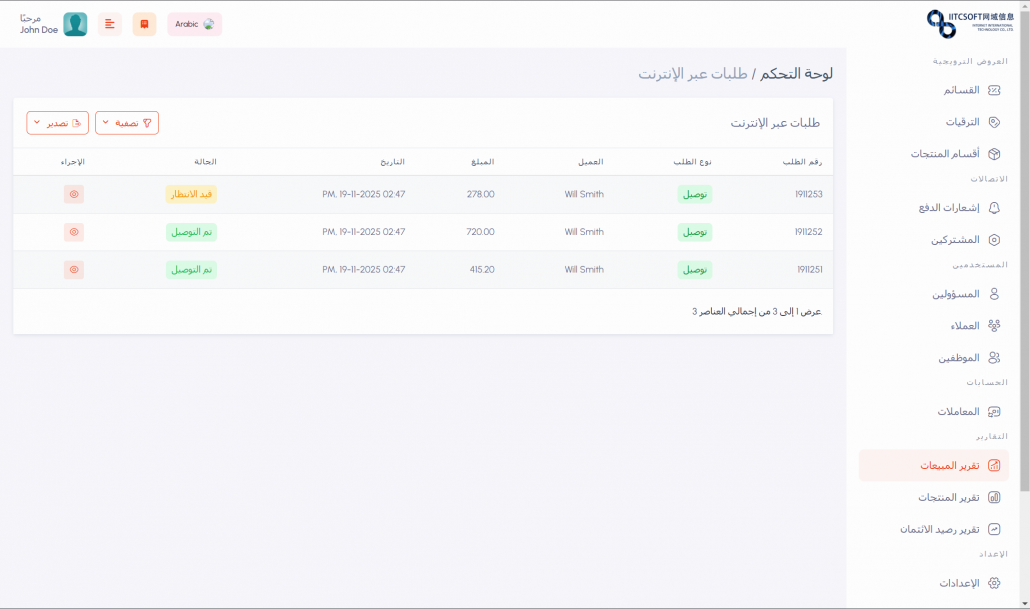The image size is (1030, 609).
Task: Click the IITCSOFT logo
Action: (x=970, y=23)
